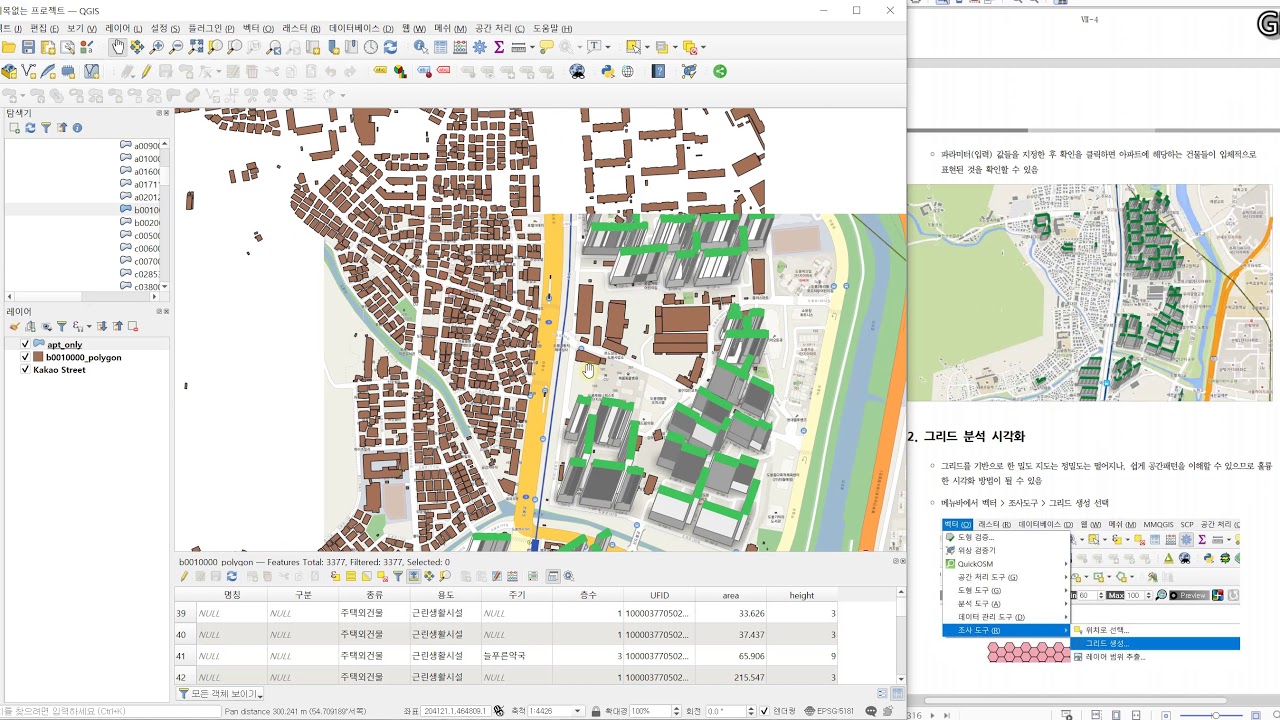Click the Zoom Full extent icon

pos(196,47)
